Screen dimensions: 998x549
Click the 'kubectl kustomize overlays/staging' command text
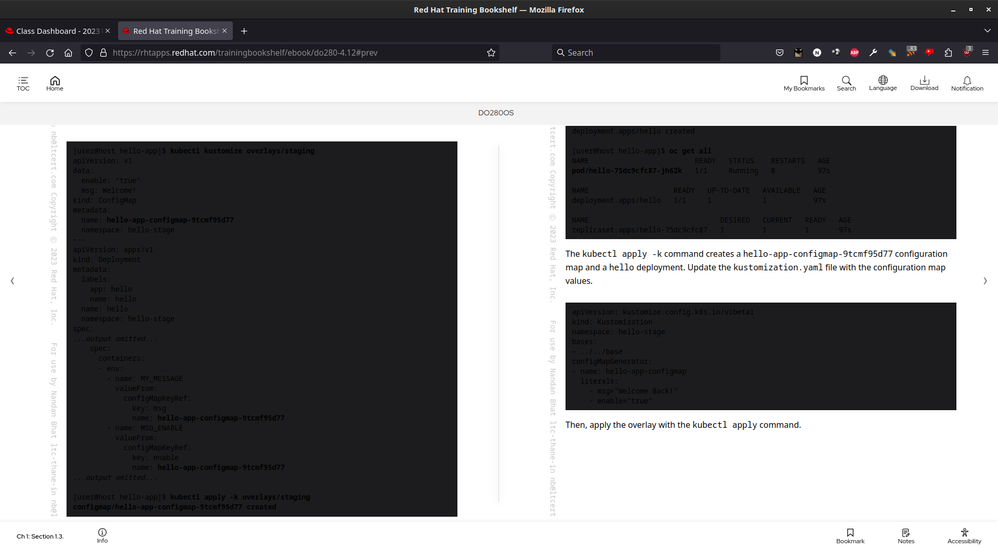point(242,151)
